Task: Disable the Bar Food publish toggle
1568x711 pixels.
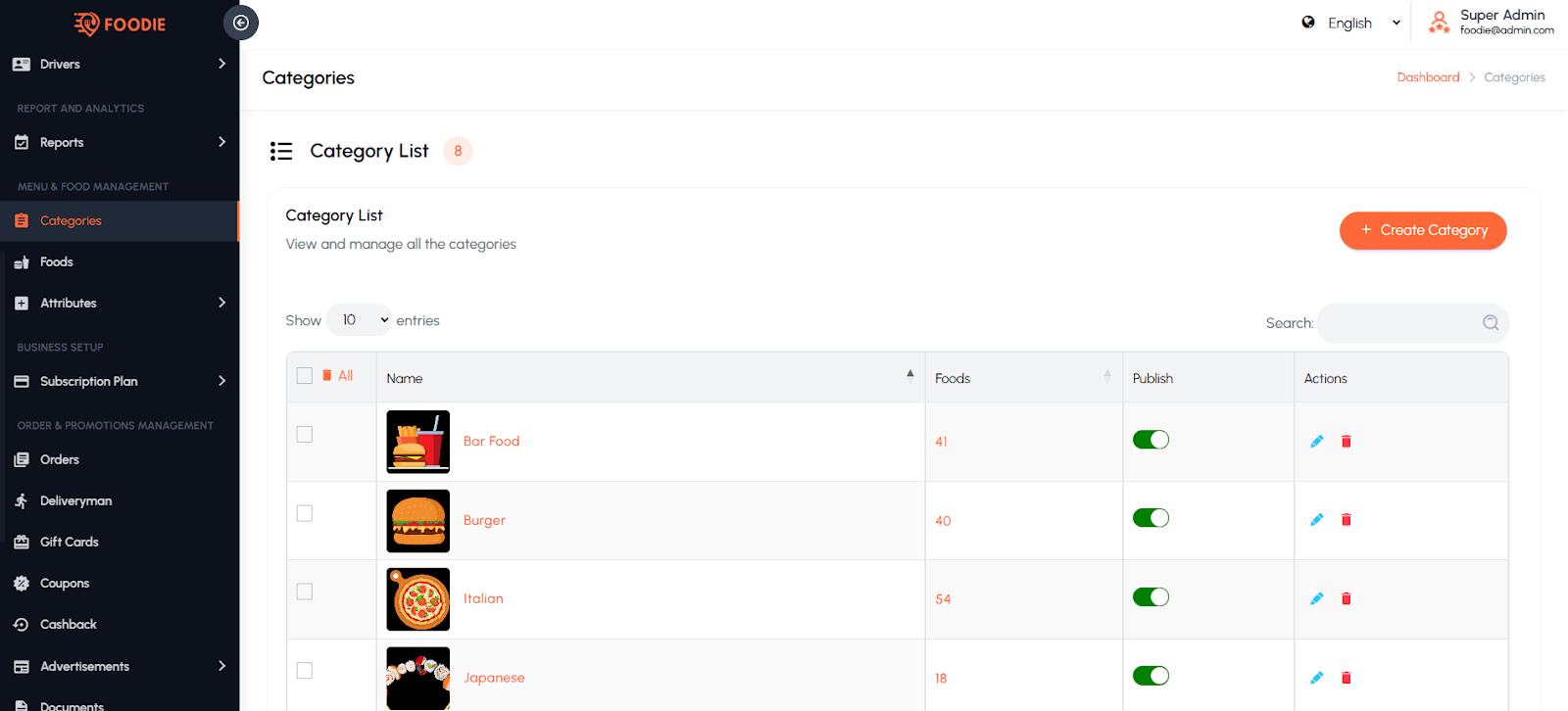Action: click(x=1151, y=440)
